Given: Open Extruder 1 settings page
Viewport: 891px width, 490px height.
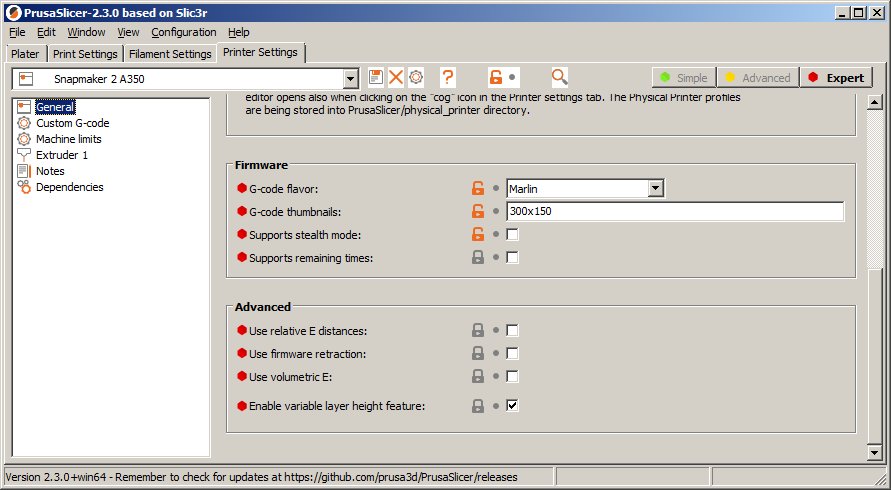Looking at the screenshot, I should point(62,155).
